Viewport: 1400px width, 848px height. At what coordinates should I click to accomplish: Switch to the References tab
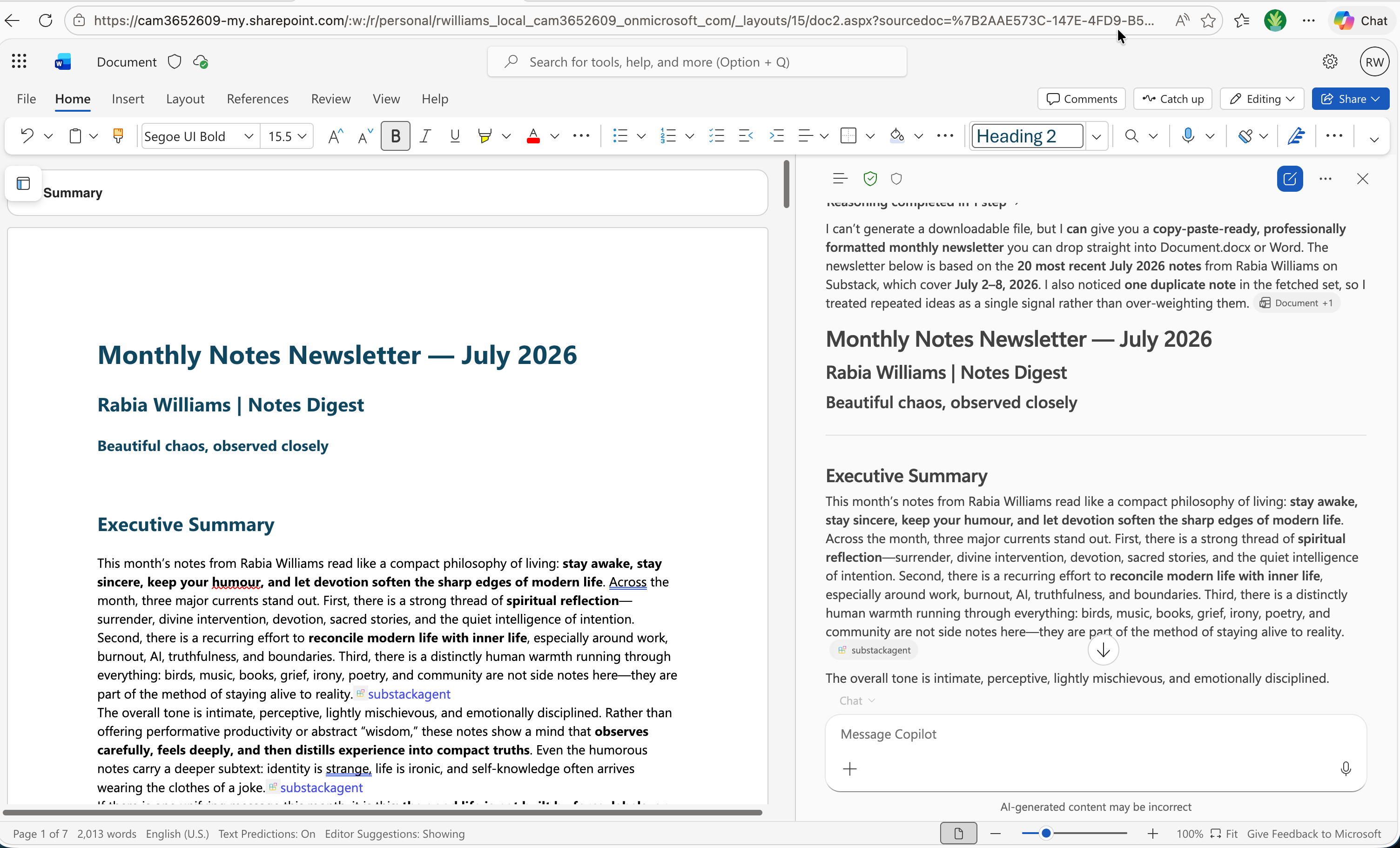click(257, 99)
